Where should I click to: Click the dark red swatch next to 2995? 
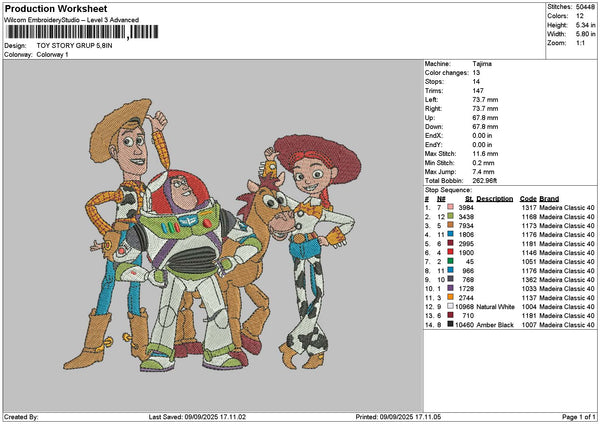450,243
